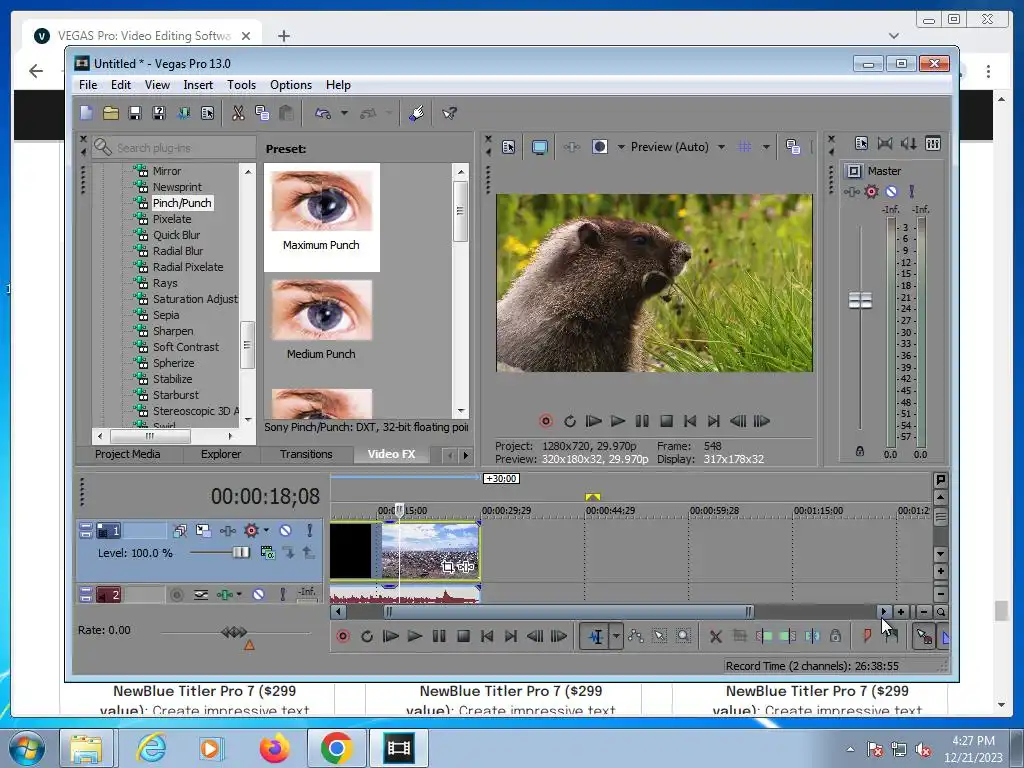Expand the Undo history dropdown arrow
Image resolution: width=1024 pixels, height=768 pixels.
[x=344, y=114]
